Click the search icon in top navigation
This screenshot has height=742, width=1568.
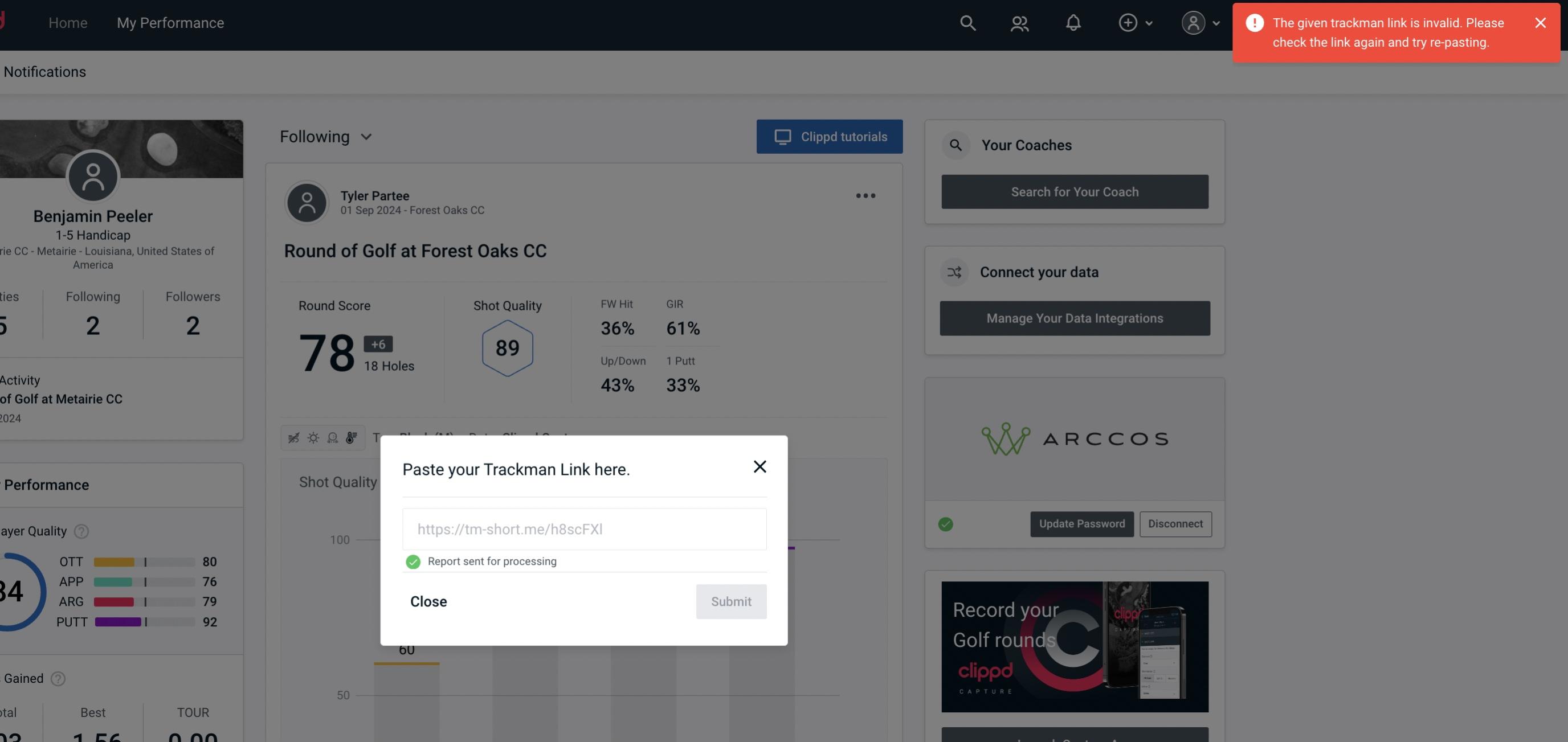click(x=967, y=22)
